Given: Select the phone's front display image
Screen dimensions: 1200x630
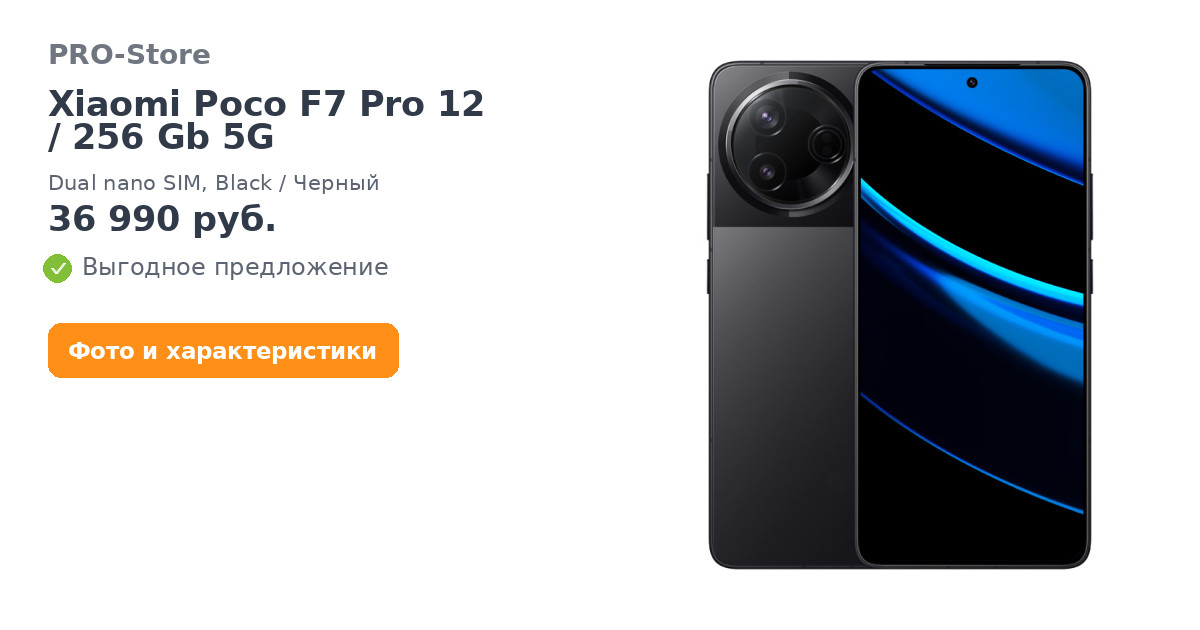Looking at the screenshot, I should click(x=972, y=316).
